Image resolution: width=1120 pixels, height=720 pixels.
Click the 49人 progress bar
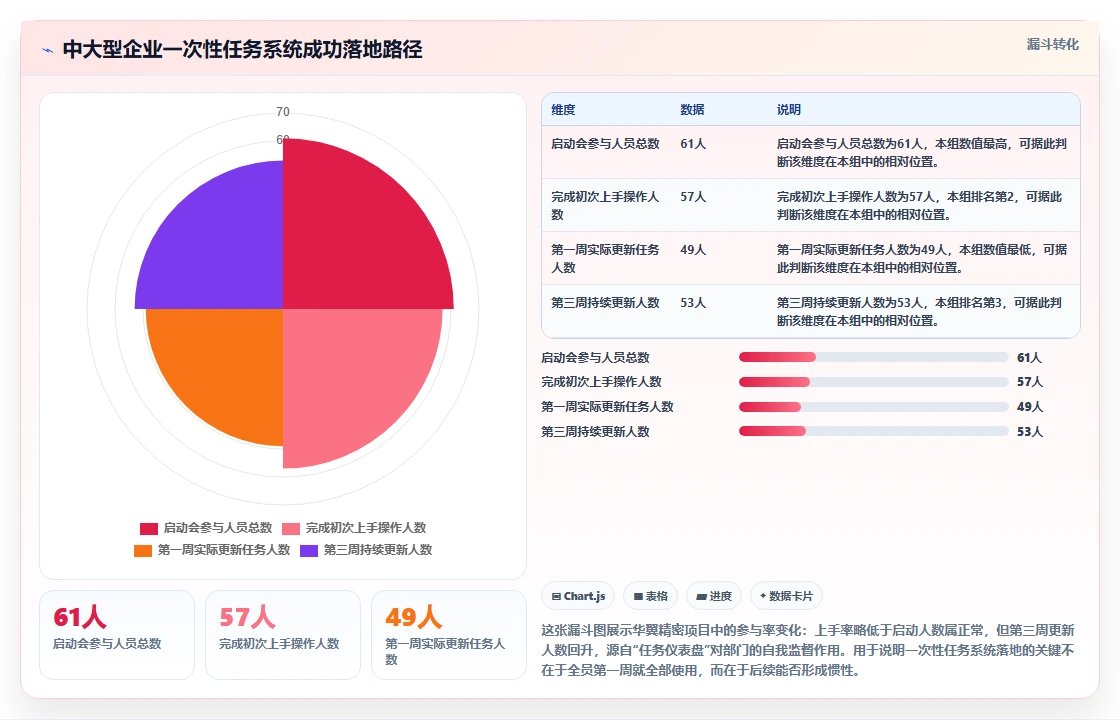click(x=873, y=407)
